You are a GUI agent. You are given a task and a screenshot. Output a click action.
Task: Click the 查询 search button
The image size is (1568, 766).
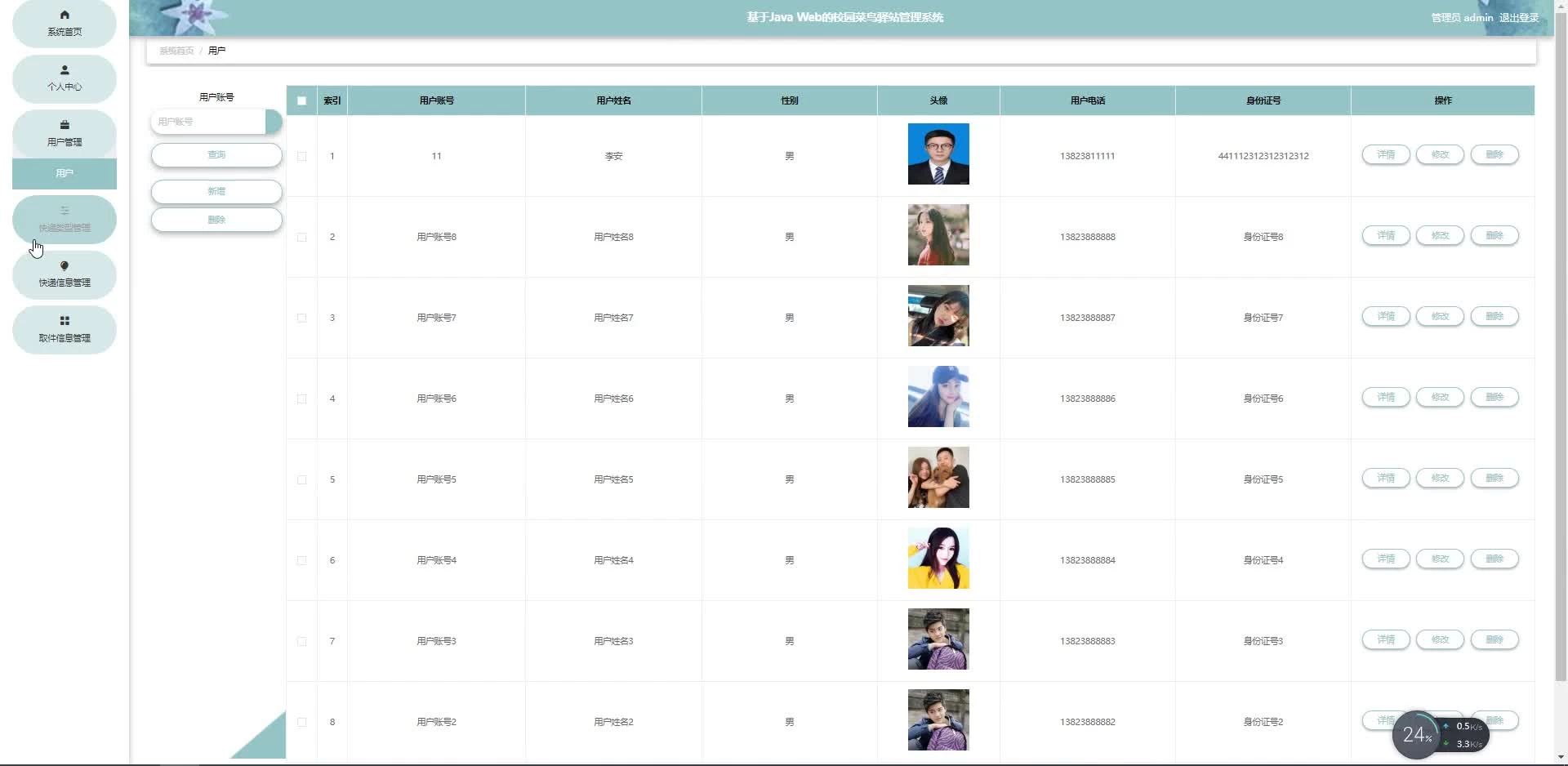coord(216,154)
